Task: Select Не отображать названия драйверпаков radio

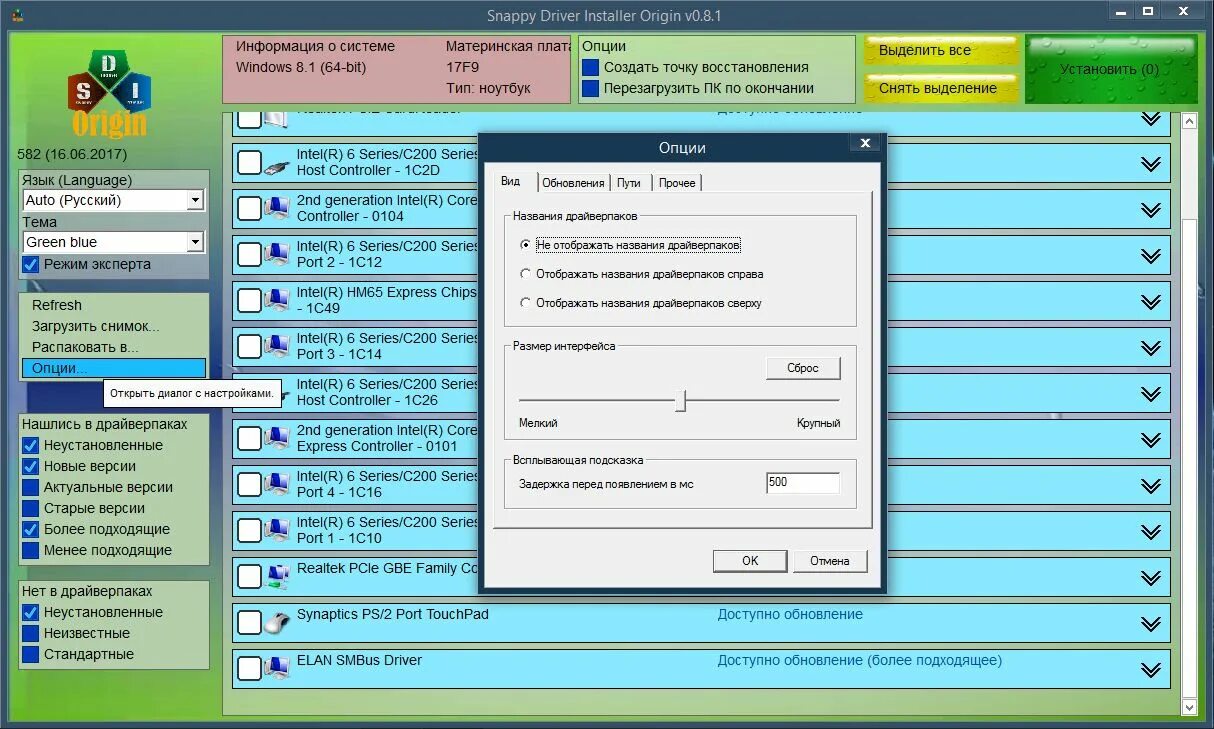Action: [526, 245]
